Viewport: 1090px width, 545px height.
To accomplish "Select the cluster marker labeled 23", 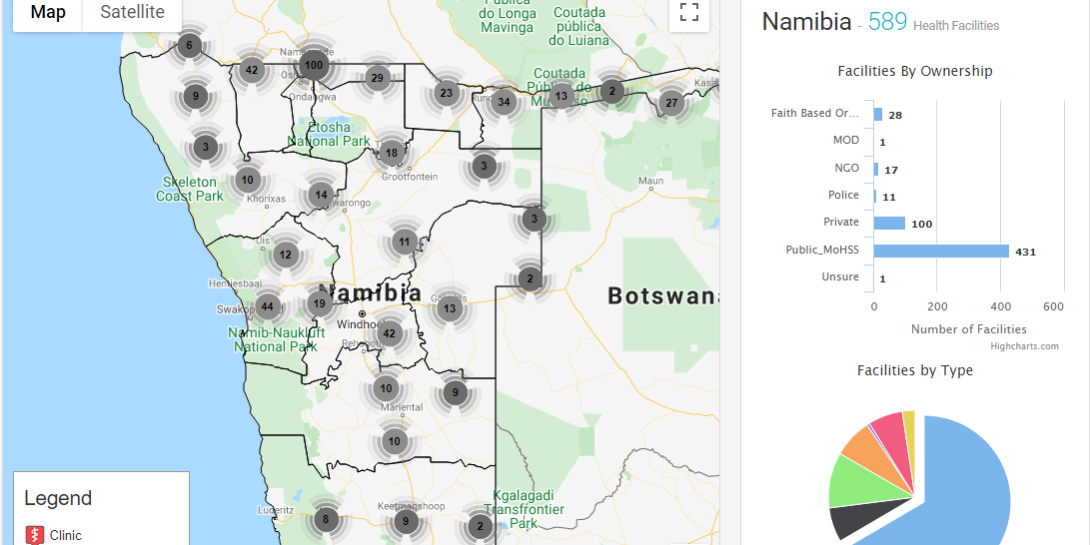I will (446, 94).
